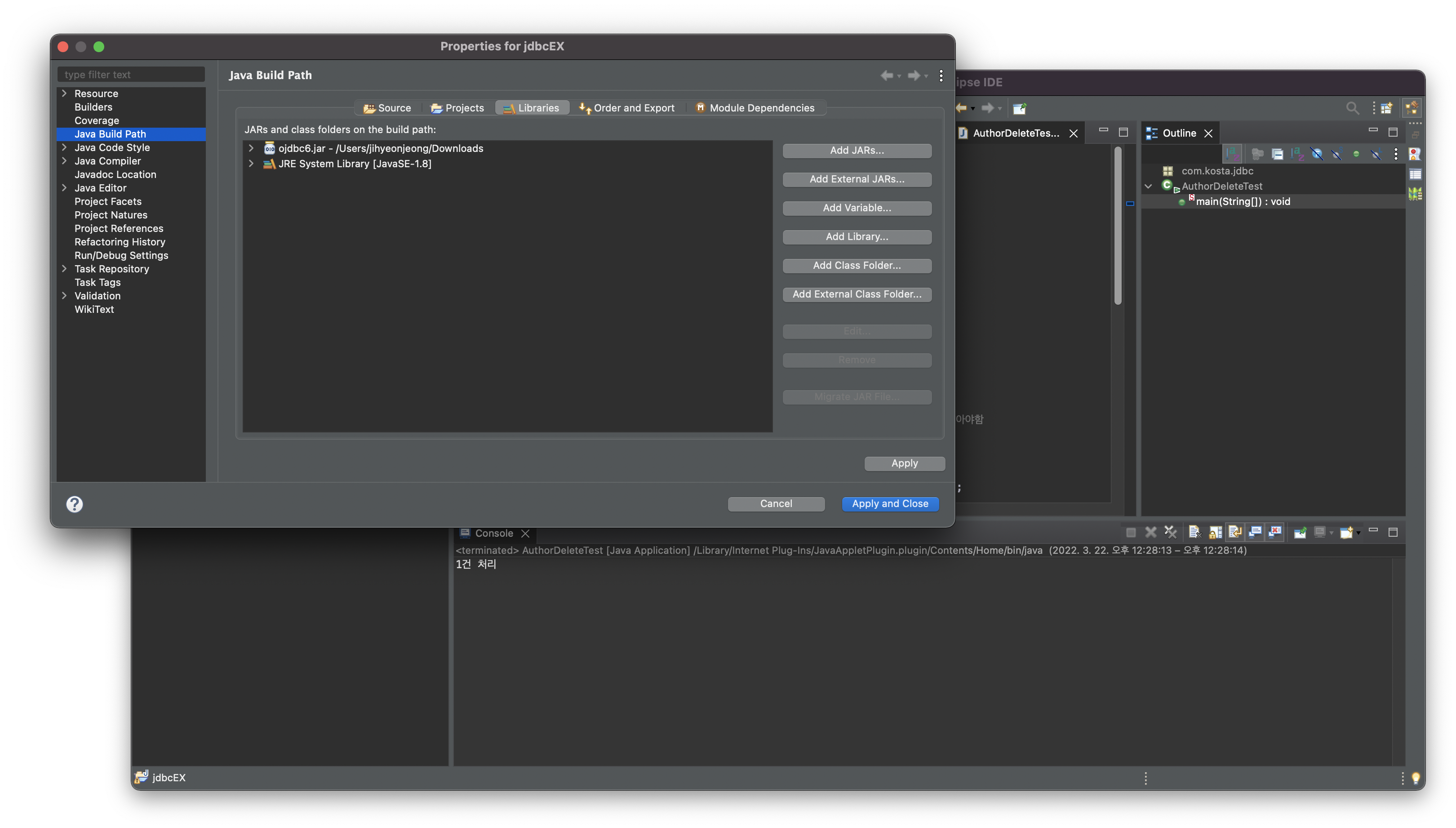Toggle Hide Fields in the Outline toolbar
This screenshot has height=828, width=1456.
pos(1317,154)
